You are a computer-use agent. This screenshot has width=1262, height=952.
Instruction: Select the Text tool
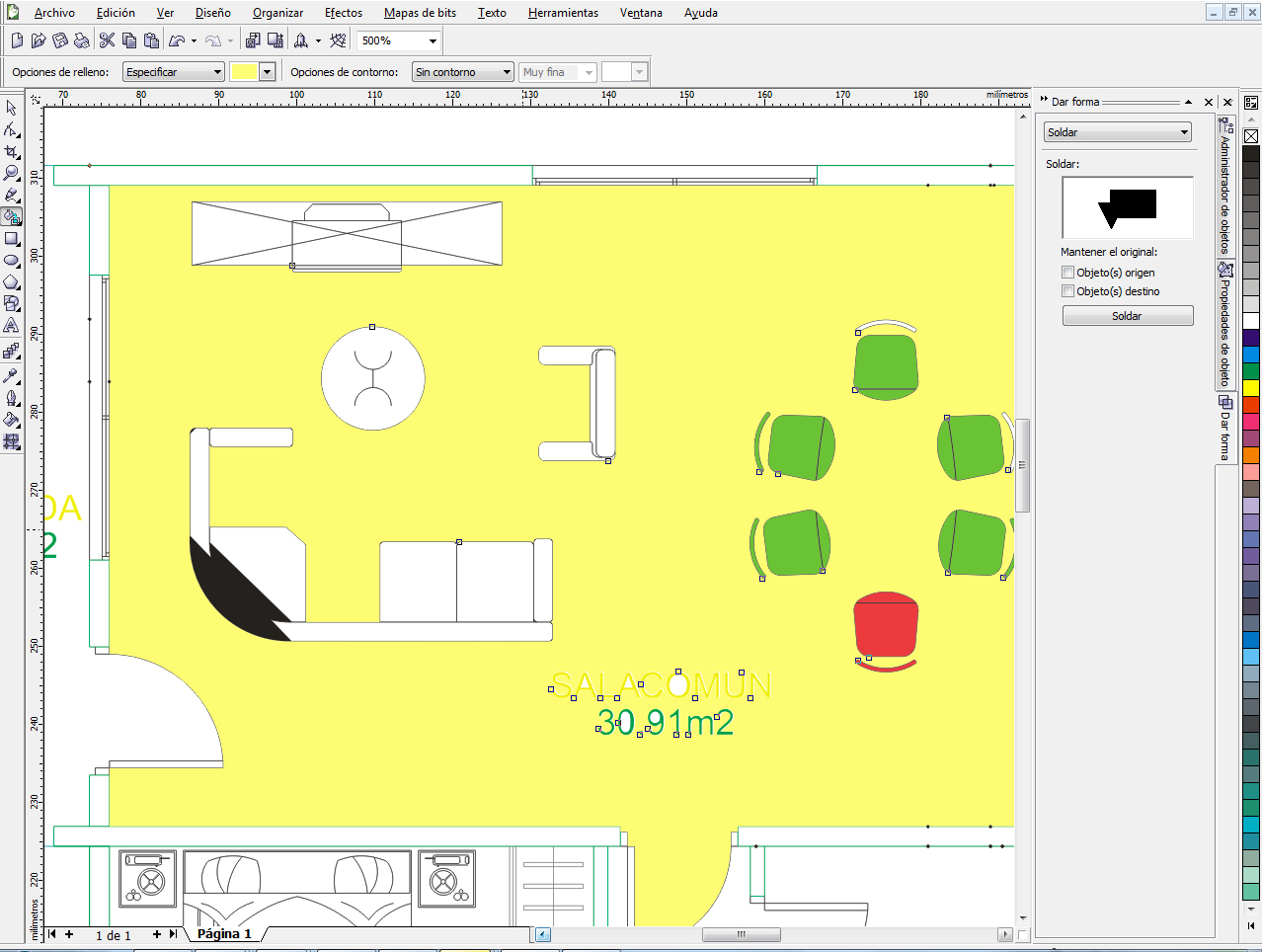point(12,326)
